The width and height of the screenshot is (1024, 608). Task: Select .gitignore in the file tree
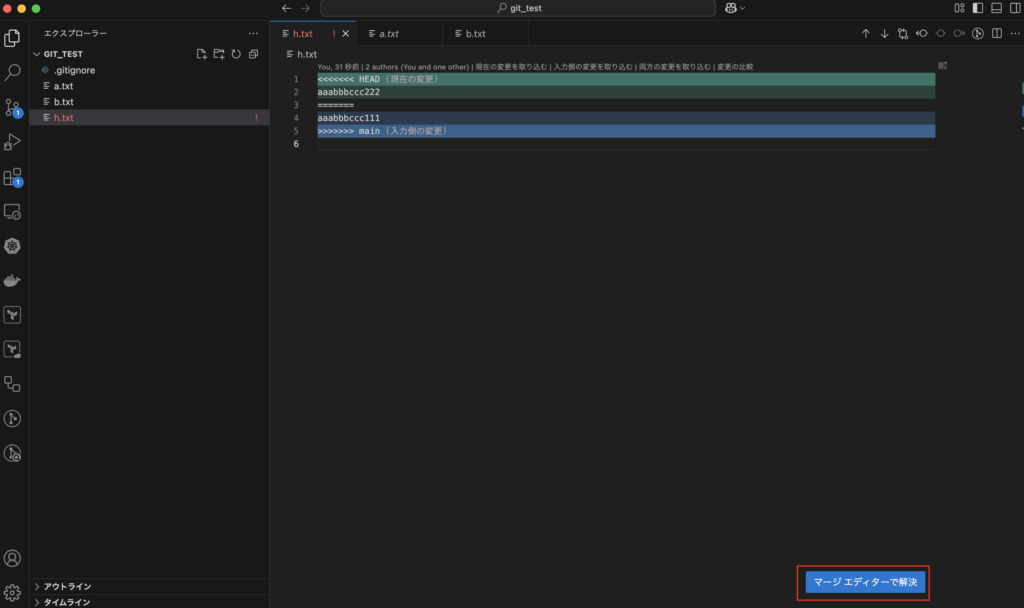pos(150,70)
